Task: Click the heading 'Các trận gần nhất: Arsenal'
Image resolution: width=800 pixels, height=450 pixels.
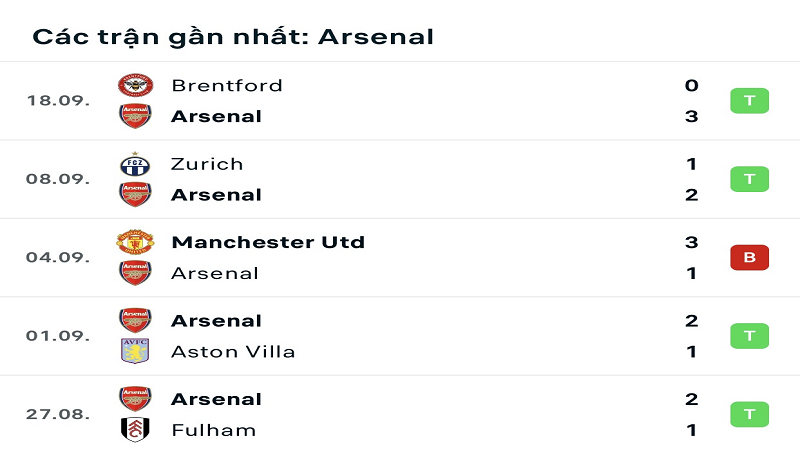Action: click(233, 37)
